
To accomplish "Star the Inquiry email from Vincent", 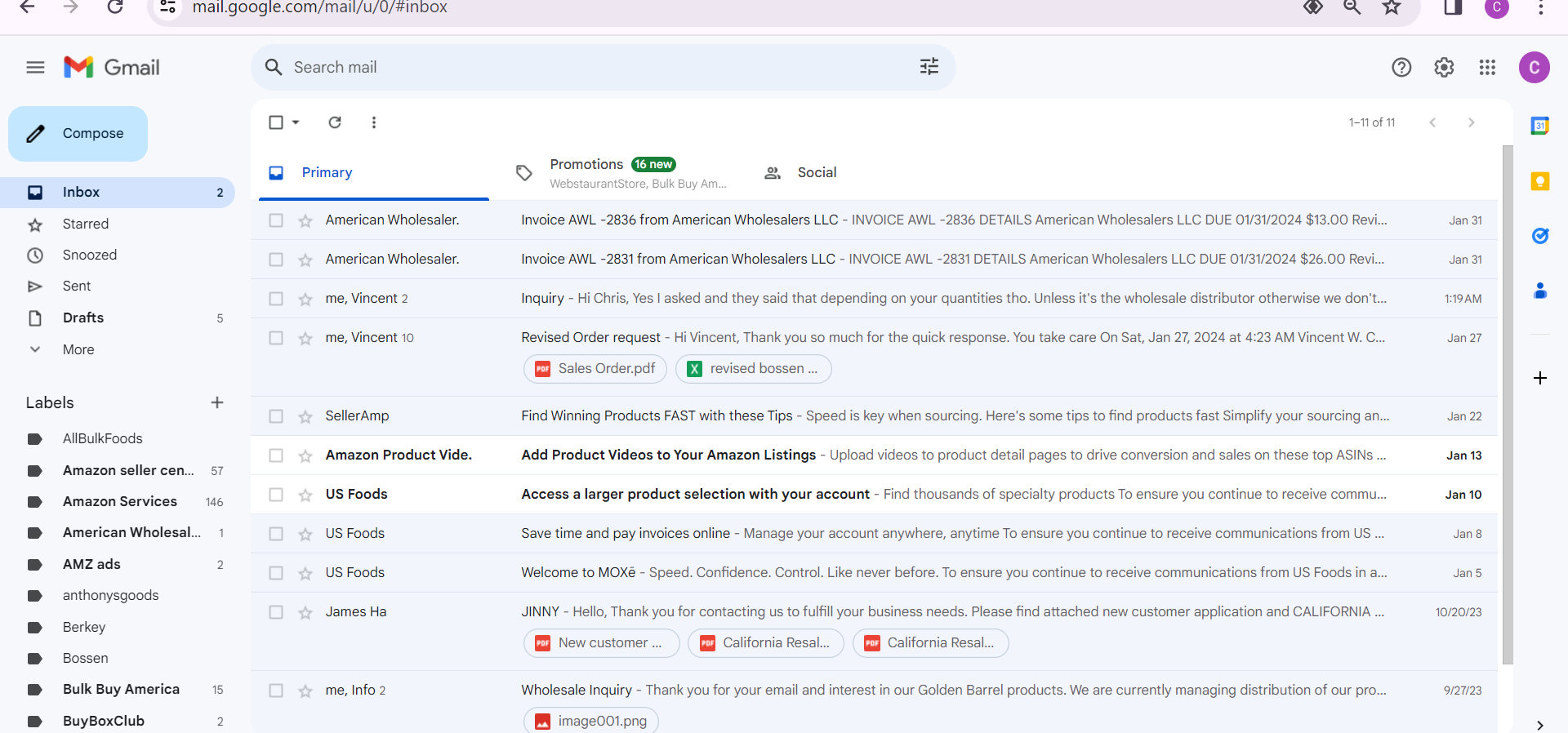I will click(x=305, y=299).
